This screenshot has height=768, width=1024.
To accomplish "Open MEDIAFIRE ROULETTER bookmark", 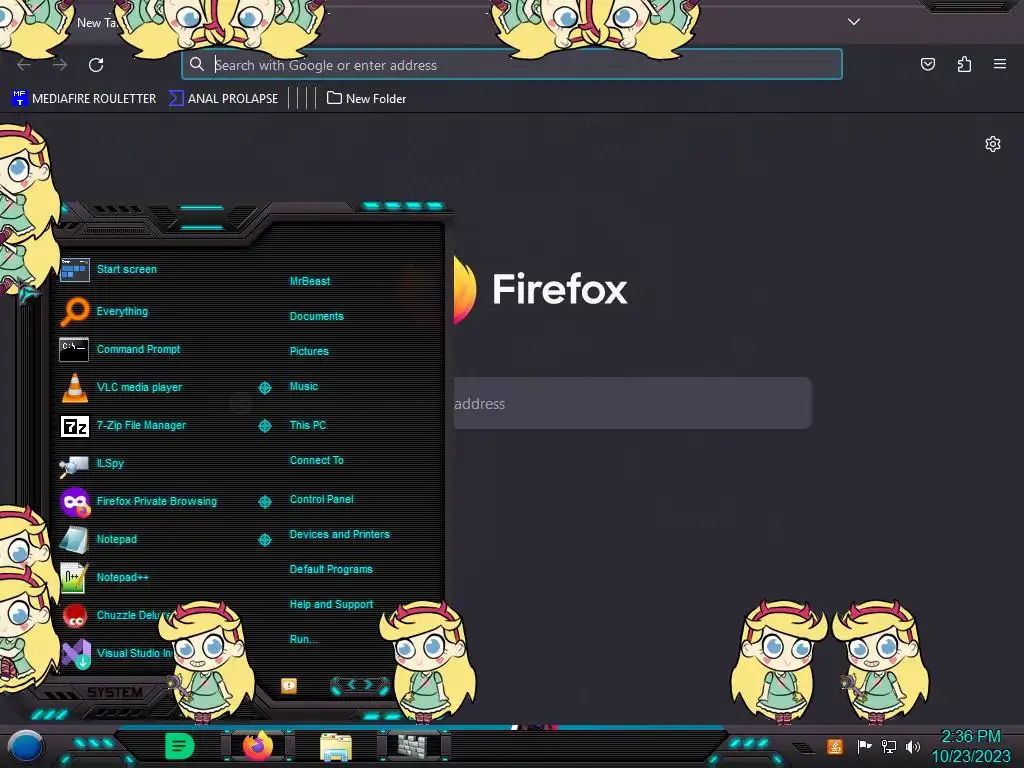I will click(x=84, y=99).
